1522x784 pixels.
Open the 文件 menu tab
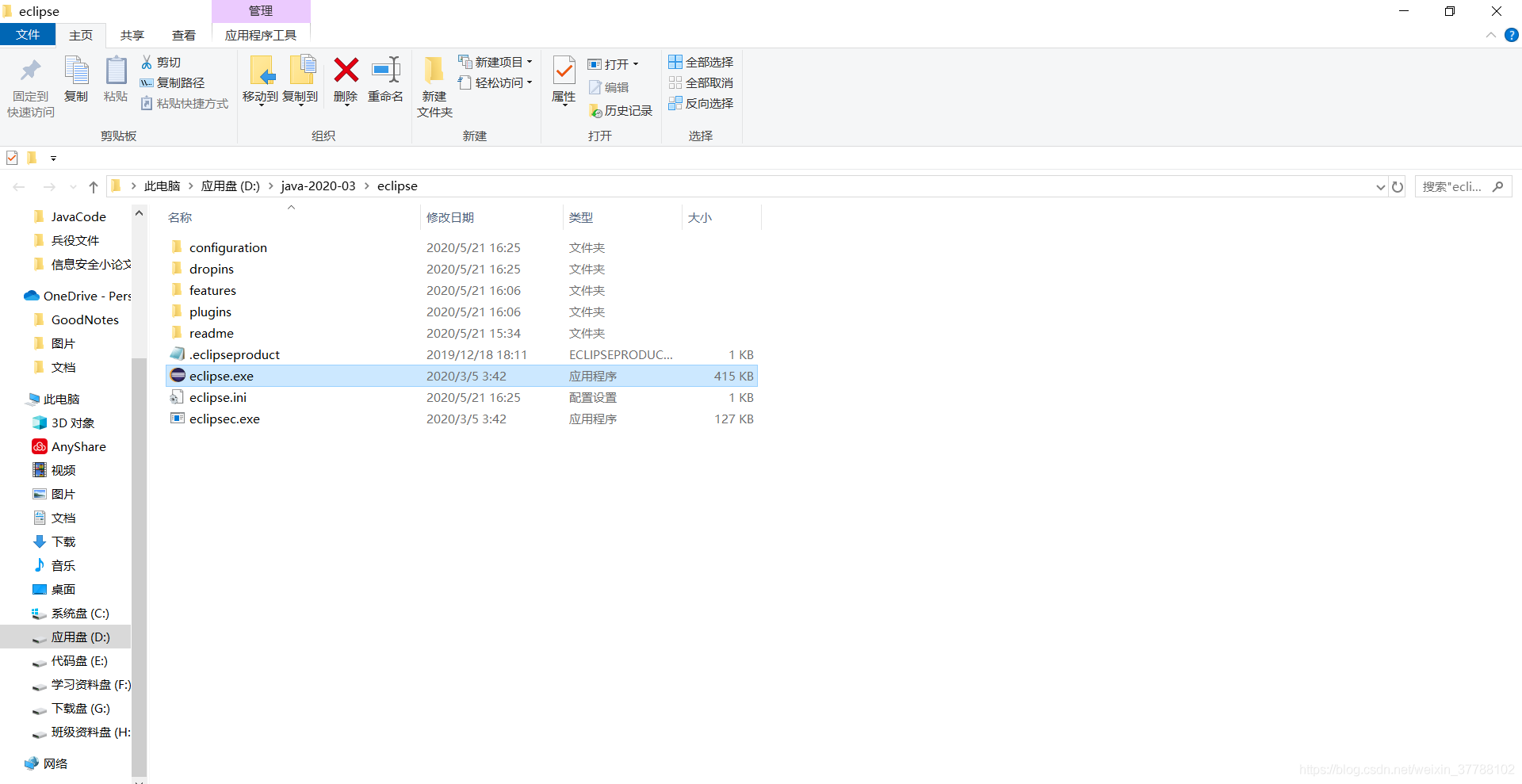click(27, 35)
